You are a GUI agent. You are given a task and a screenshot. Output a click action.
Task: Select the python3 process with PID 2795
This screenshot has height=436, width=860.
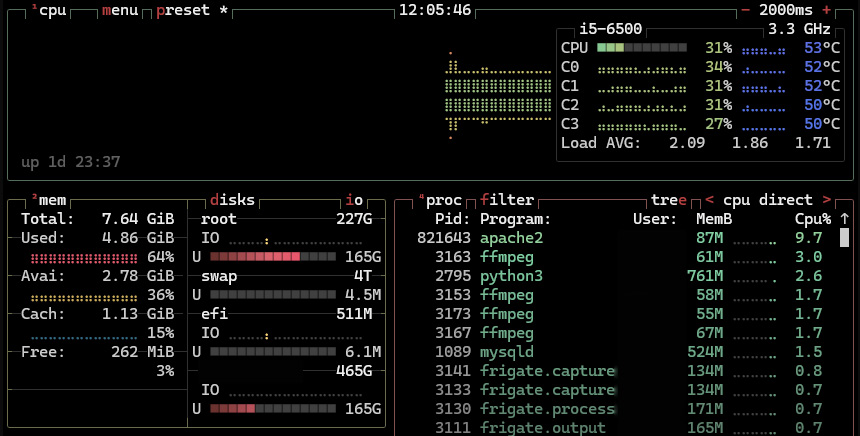[511, 276]
